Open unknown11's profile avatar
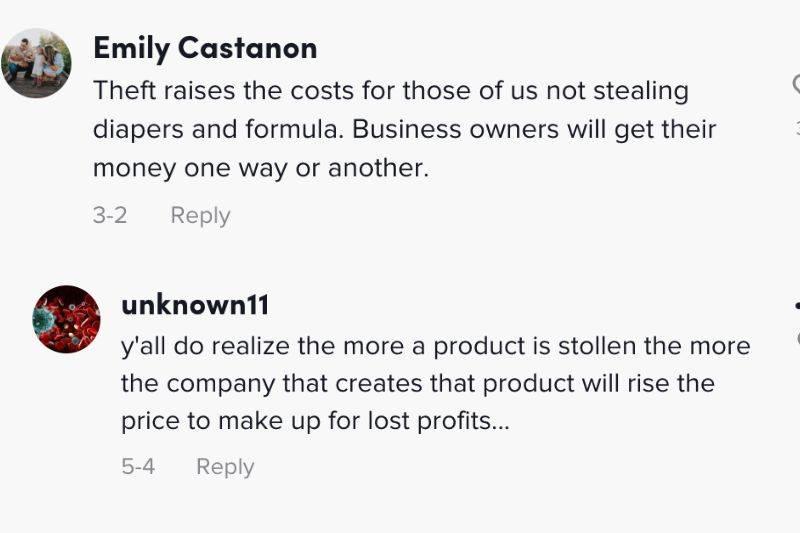This screenshot has width=800, height=533. coord(67,319)
